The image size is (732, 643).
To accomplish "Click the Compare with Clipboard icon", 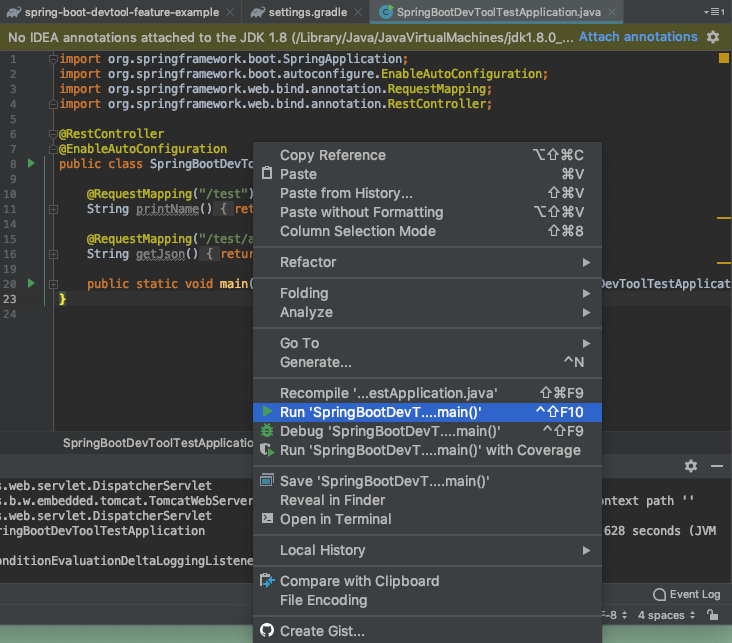I will click(x=267, y=580).
